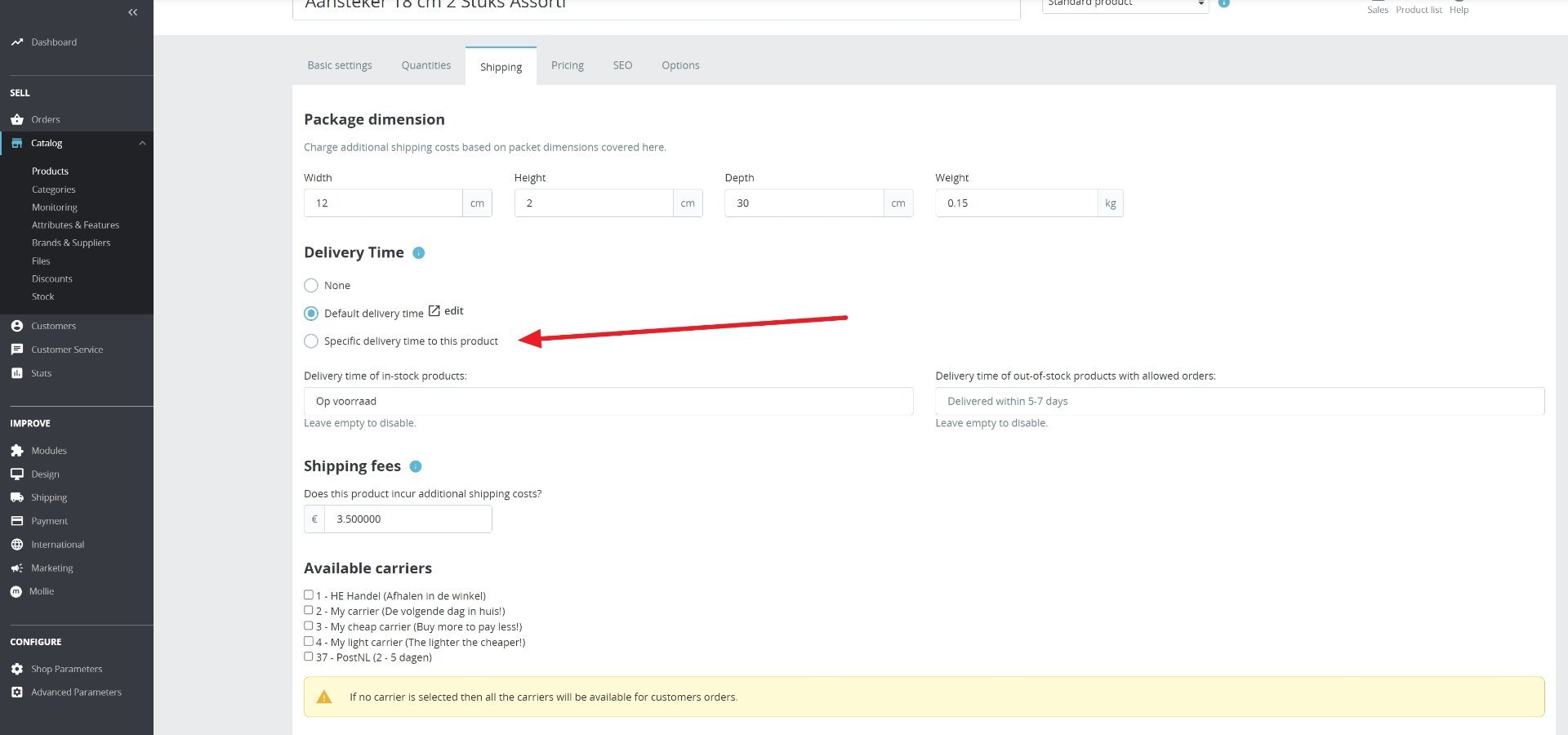The height and width of the screenshot is (735, 1568).
Task: Collapse the sidebar with double-chevron icon
Action: (x=132, y=12)
